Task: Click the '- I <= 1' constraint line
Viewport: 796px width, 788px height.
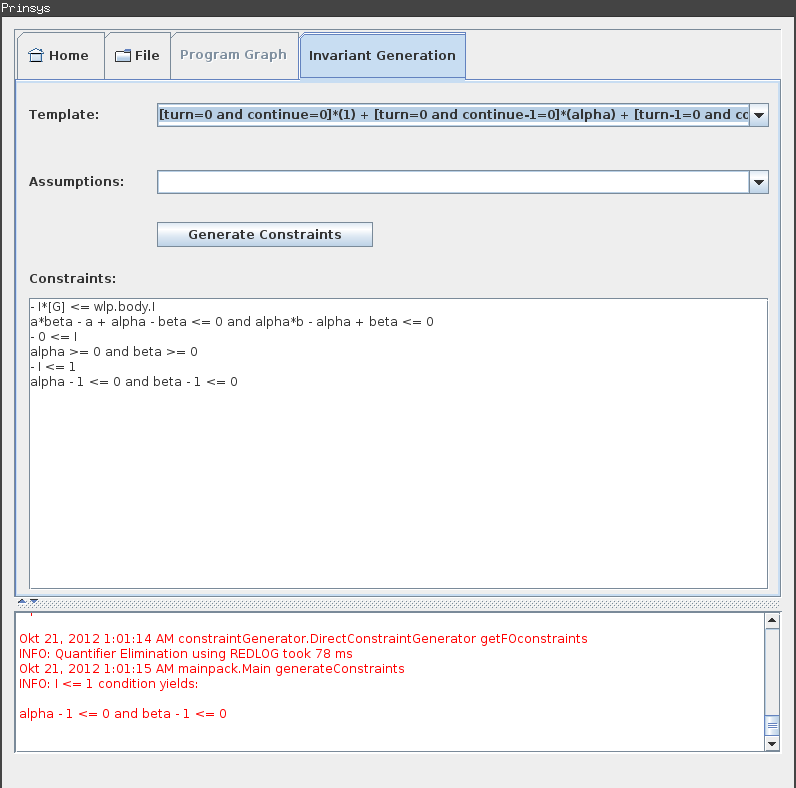Action: (53, 367)
